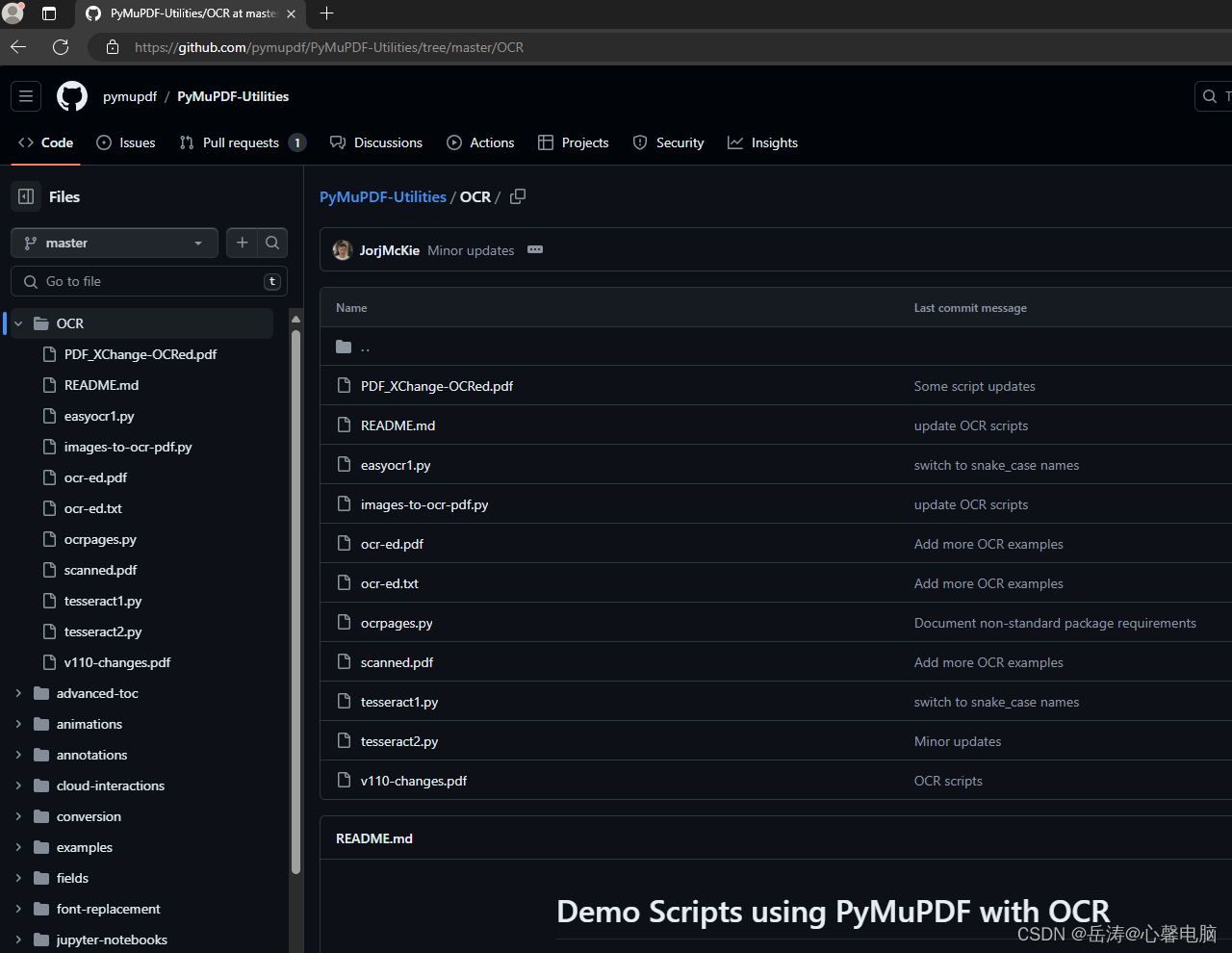The image size is (1232, 953).
Task: Click the Go to file input field
Action: point(149,281)
